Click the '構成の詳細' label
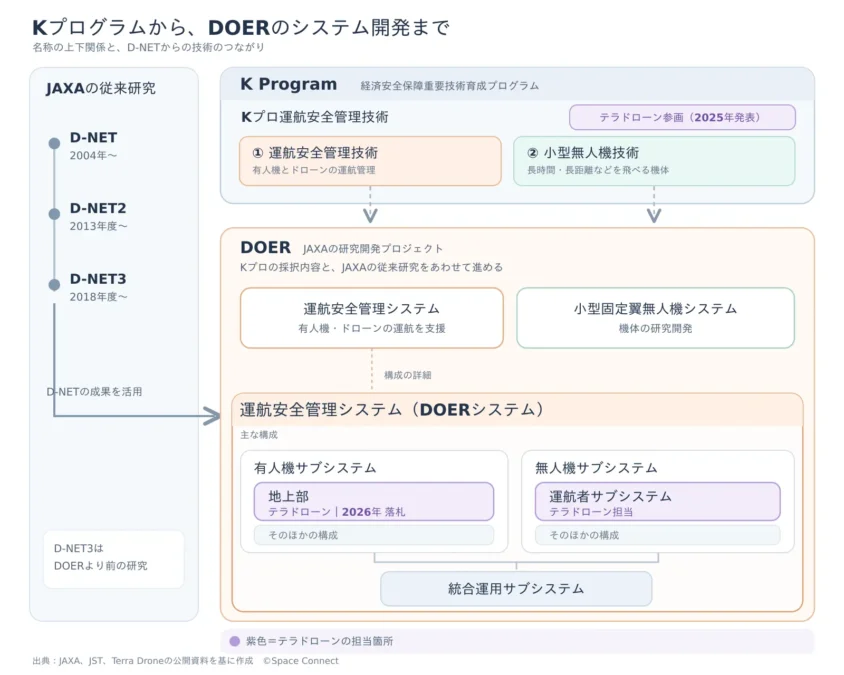Image resolution: width=844 pixels, height=675 pixels. point(407,375)
